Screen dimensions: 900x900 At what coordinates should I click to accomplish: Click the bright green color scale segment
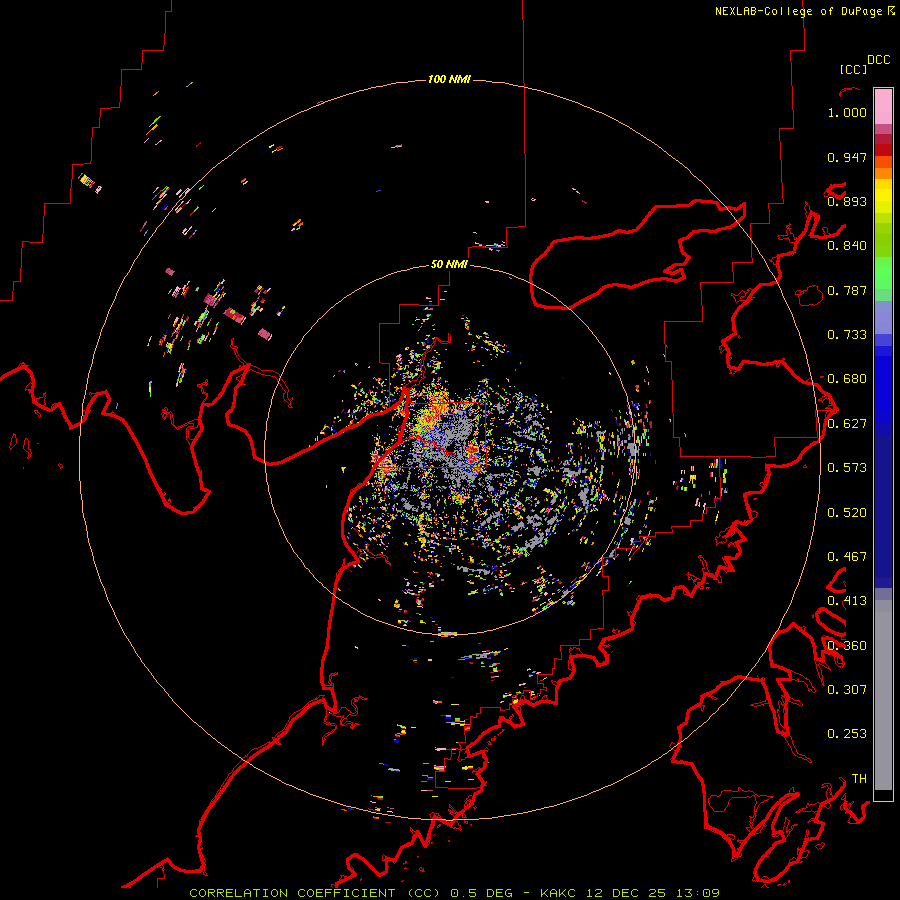tap(883, 273)
